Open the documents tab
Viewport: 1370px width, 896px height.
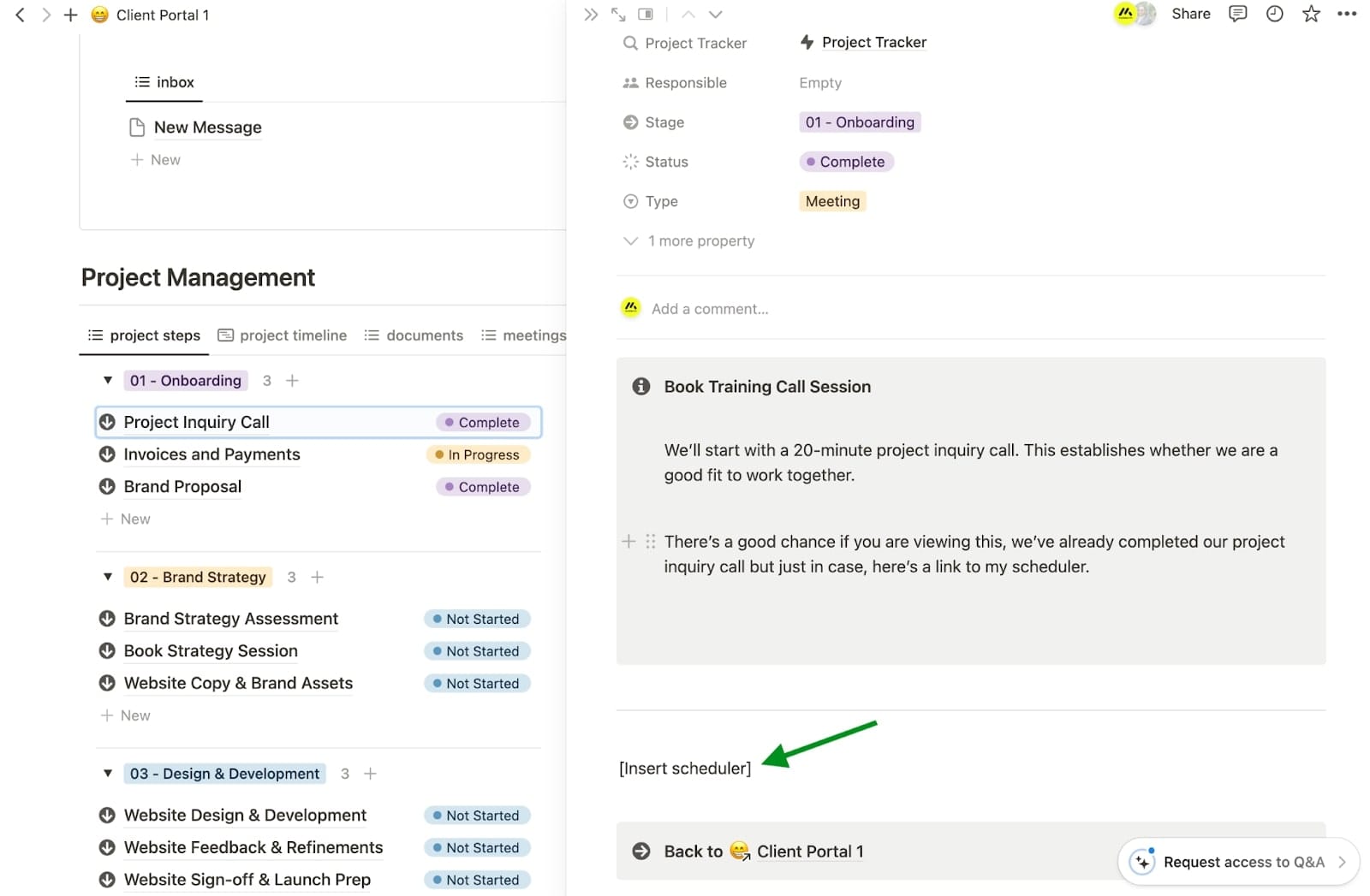(x=414, y=335)
